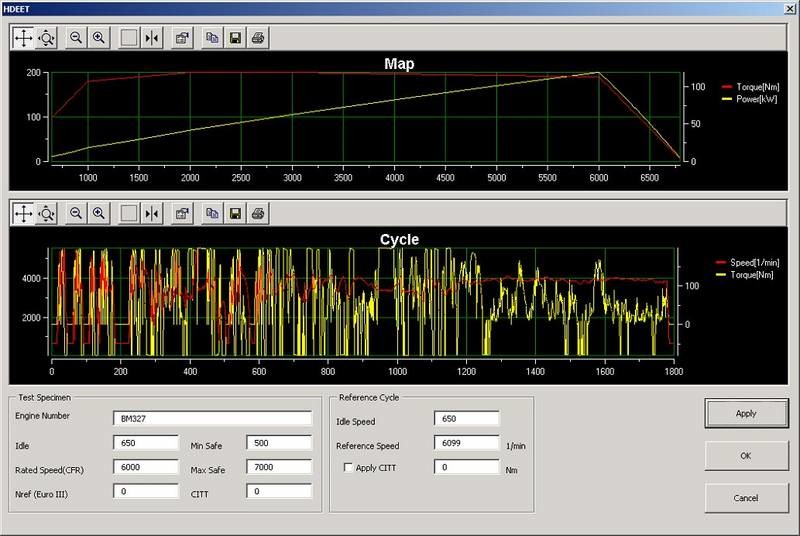This screenshot has height=536, width=800.
Task: Click the 1000 label on Cycle x-axis
Action: 397,372
